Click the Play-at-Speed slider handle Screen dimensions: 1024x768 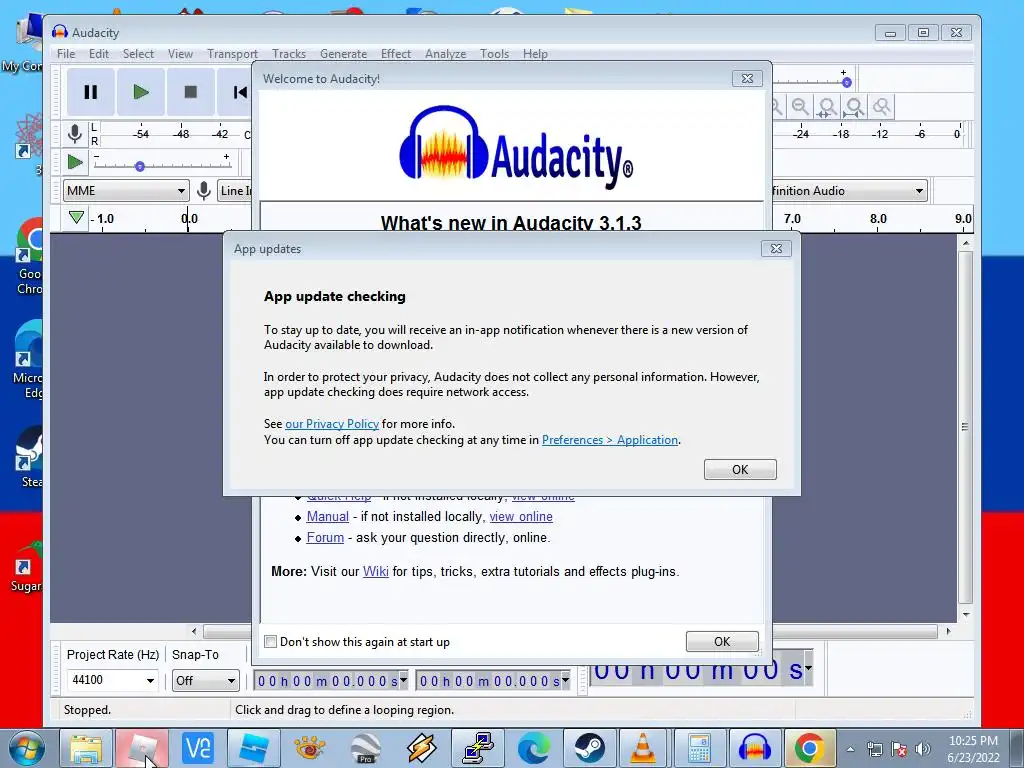pos(140,167)
